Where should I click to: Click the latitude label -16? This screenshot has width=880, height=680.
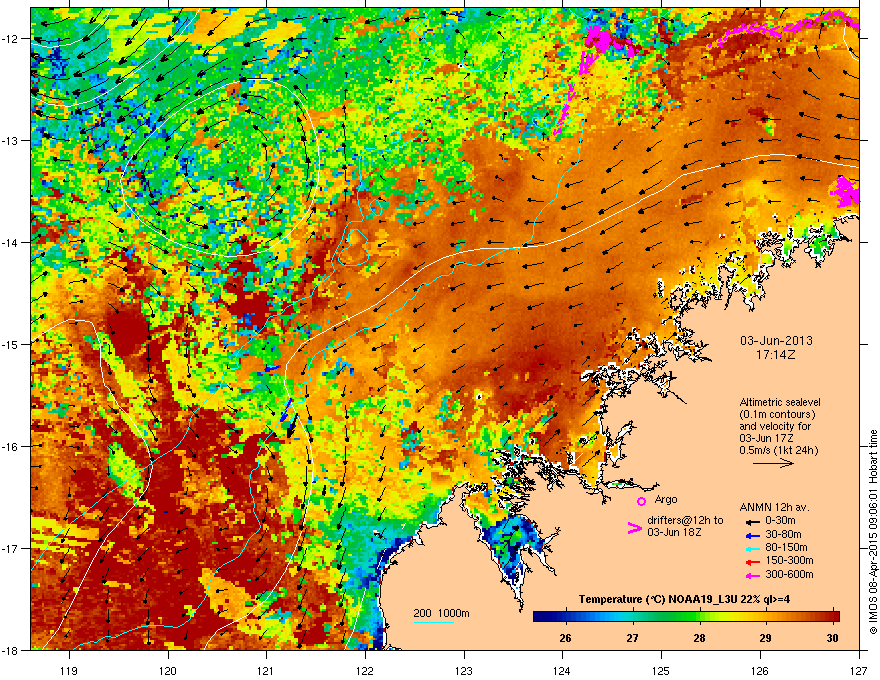tap(10, 447)
